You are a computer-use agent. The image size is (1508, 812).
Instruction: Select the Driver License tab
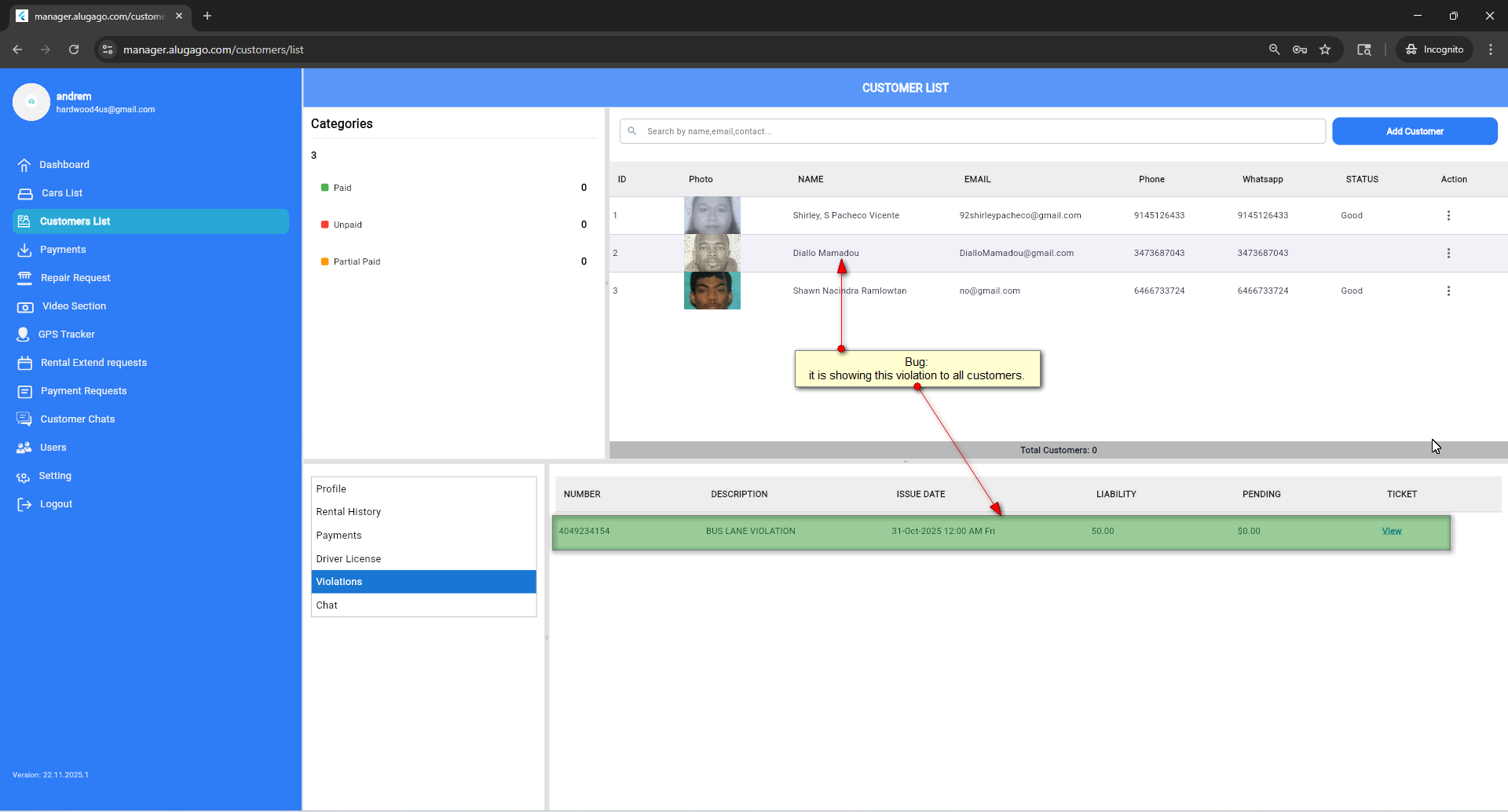(348, 559)
